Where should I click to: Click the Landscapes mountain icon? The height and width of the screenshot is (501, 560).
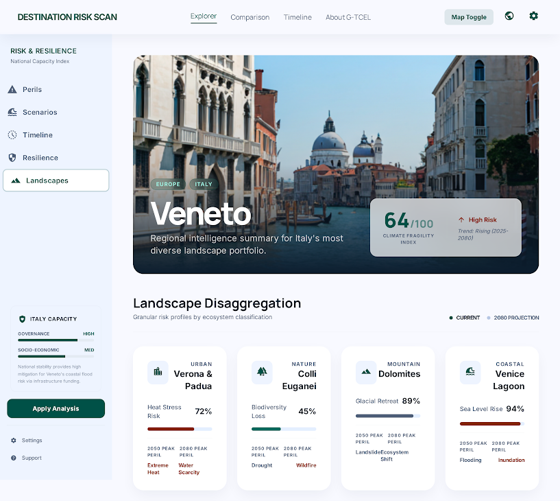pos(15,181)
